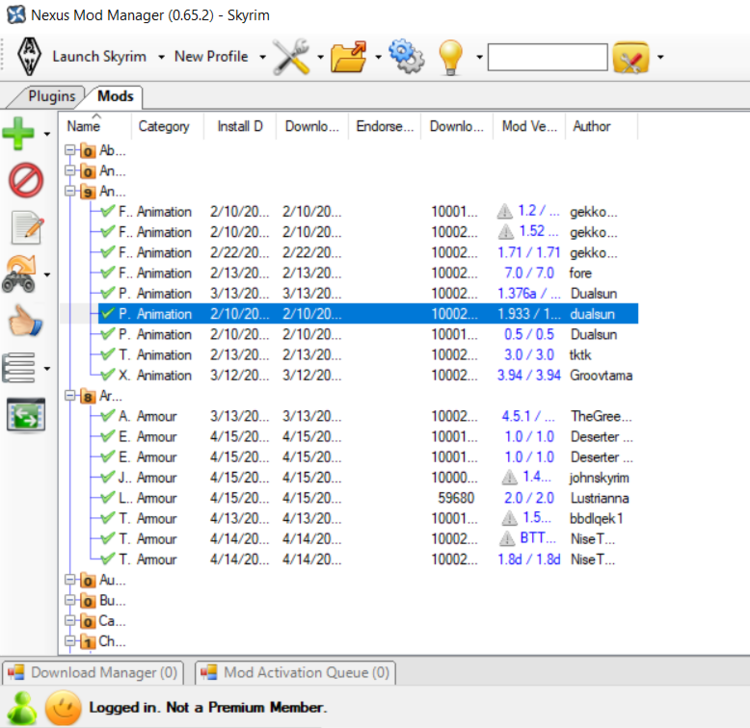
Task: Click the yellow folder tools icon
Action: pos(631,57)
